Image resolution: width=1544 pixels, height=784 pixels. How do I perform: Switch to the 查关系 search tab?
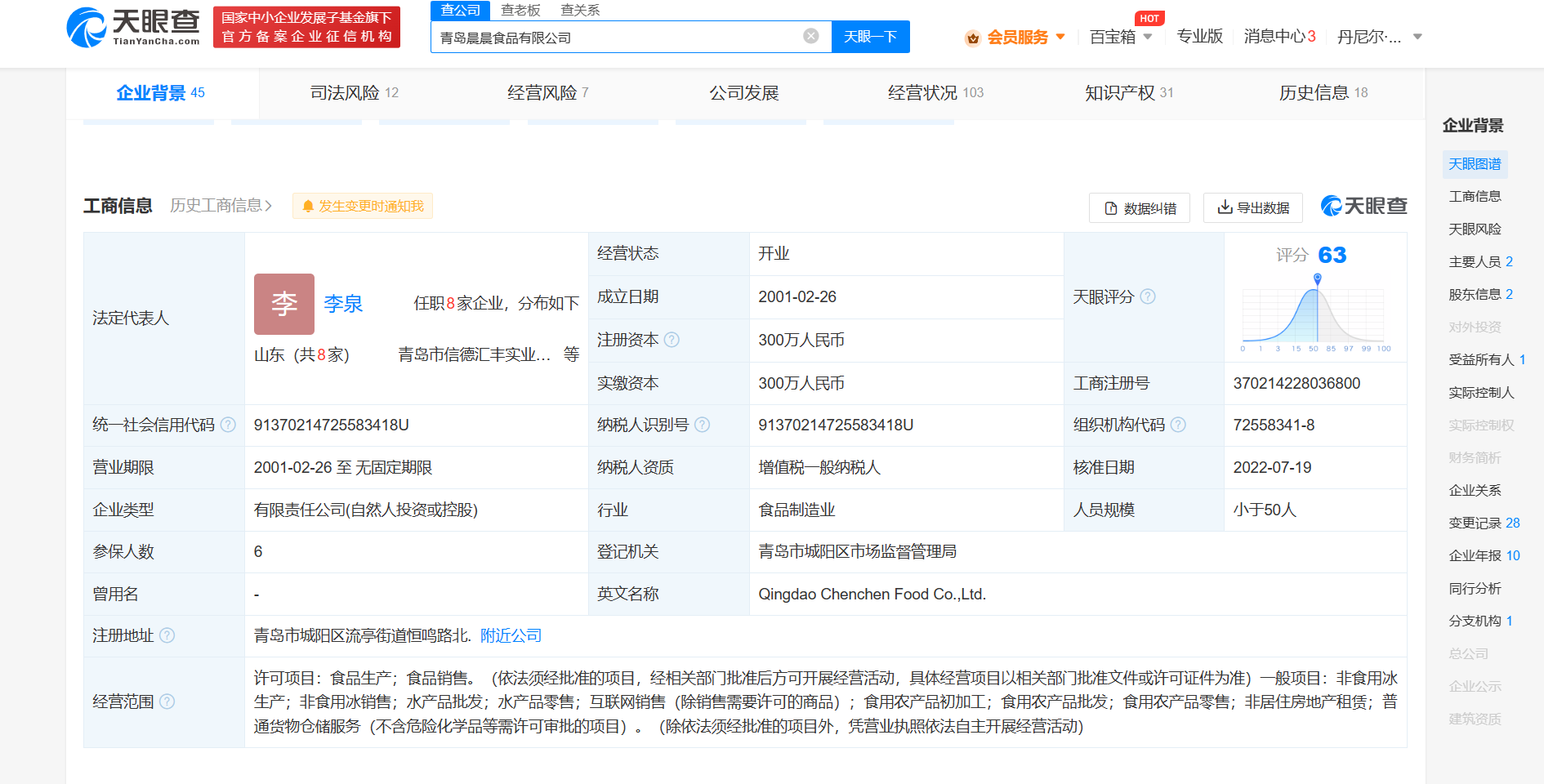[x=580, y=10]
